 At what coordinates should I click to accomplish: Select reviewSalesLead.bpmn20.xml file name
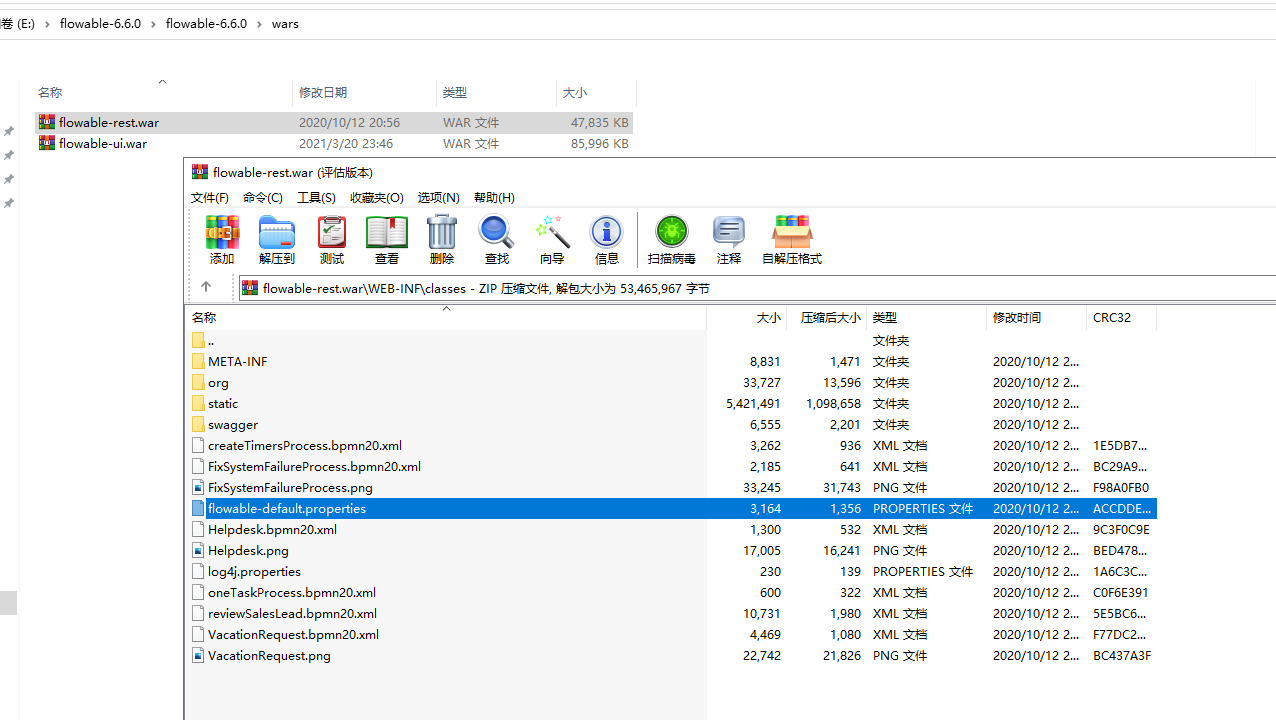coord(292,613)
